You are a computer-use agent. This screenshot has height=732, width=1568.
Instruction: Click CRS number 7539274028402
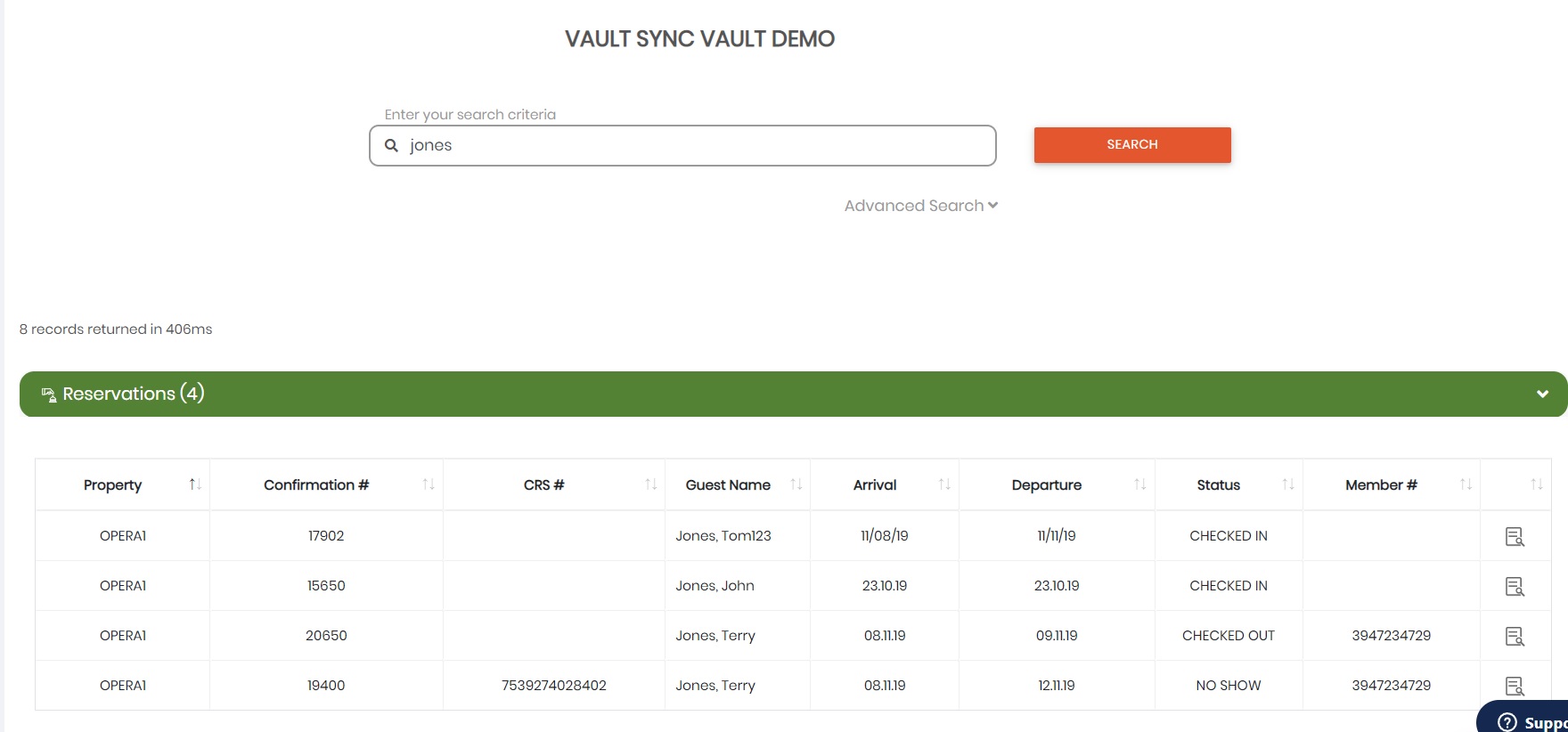pos(554,686)
